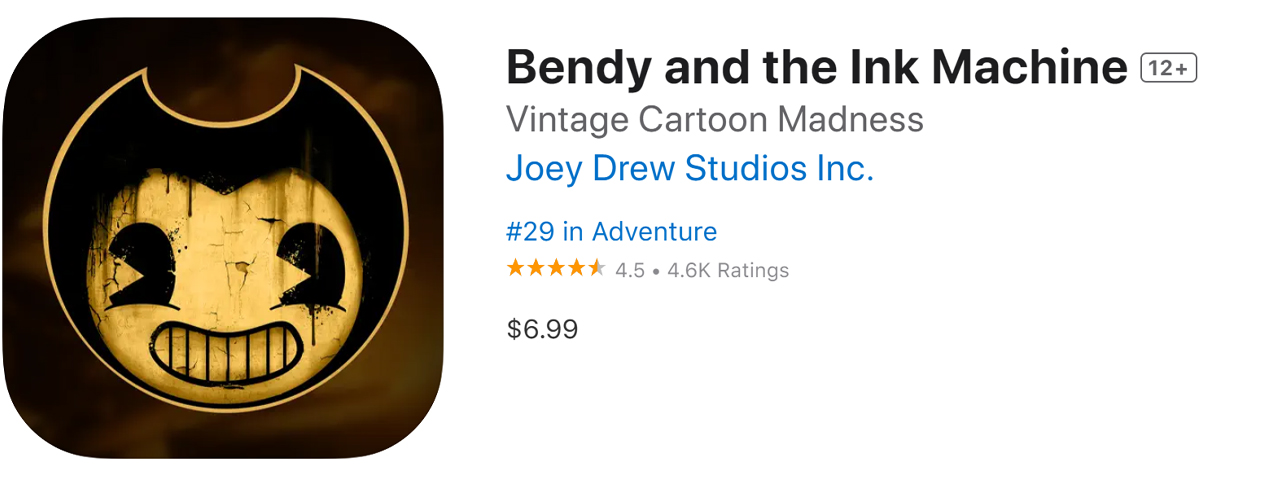Click the 12+ age rating badge

(1168, 68)
